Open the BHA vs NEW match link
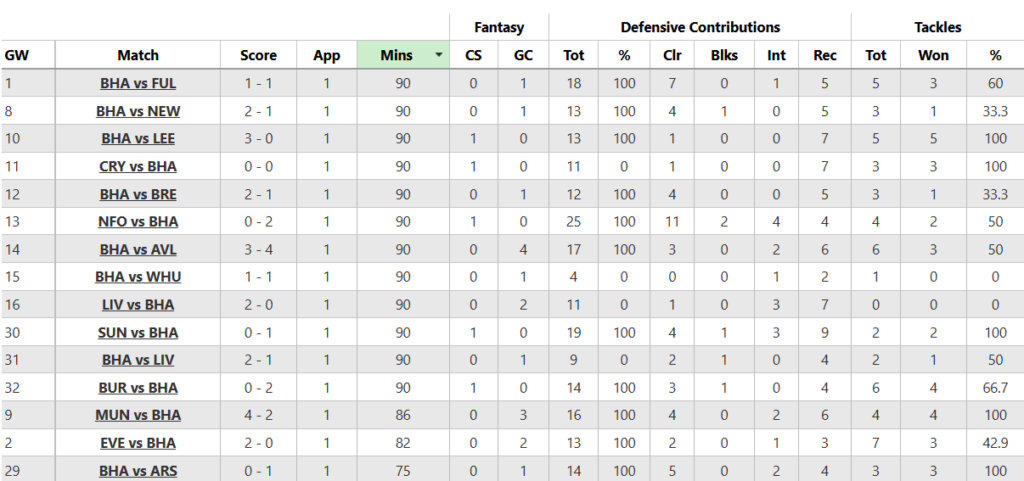1024x481 pixels. click(x=138, y=111)
